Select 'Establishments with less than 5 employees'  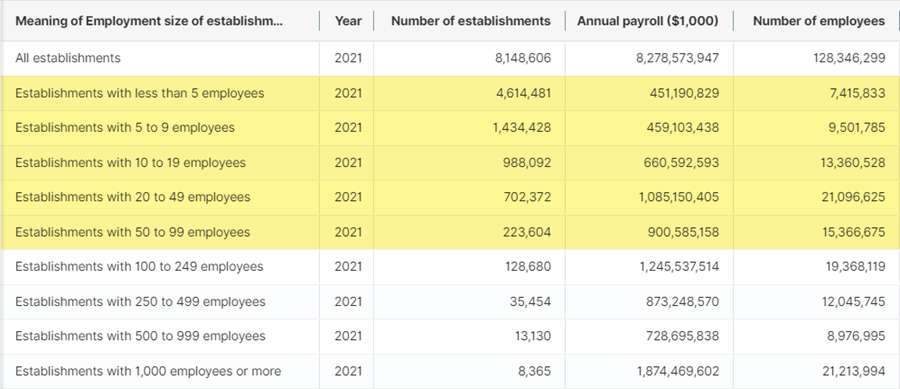[140, 93]
